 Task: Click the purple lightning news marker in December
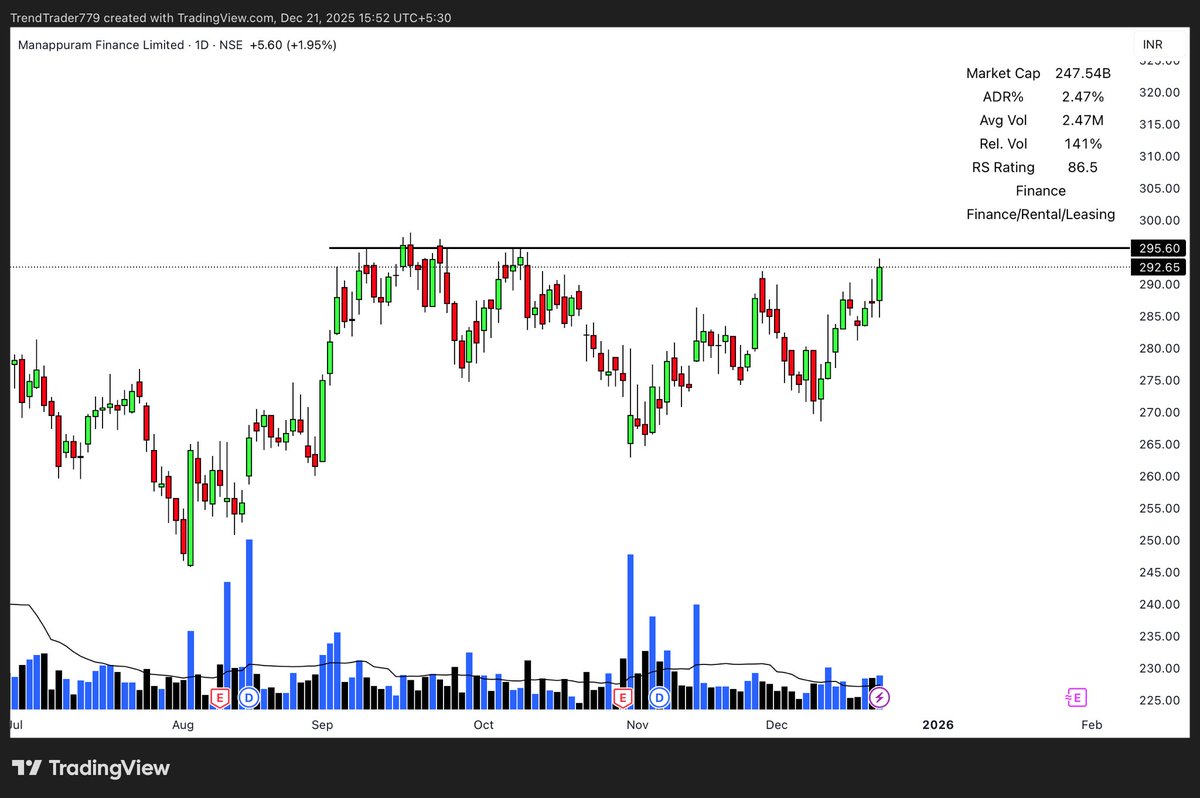point(880,697)
